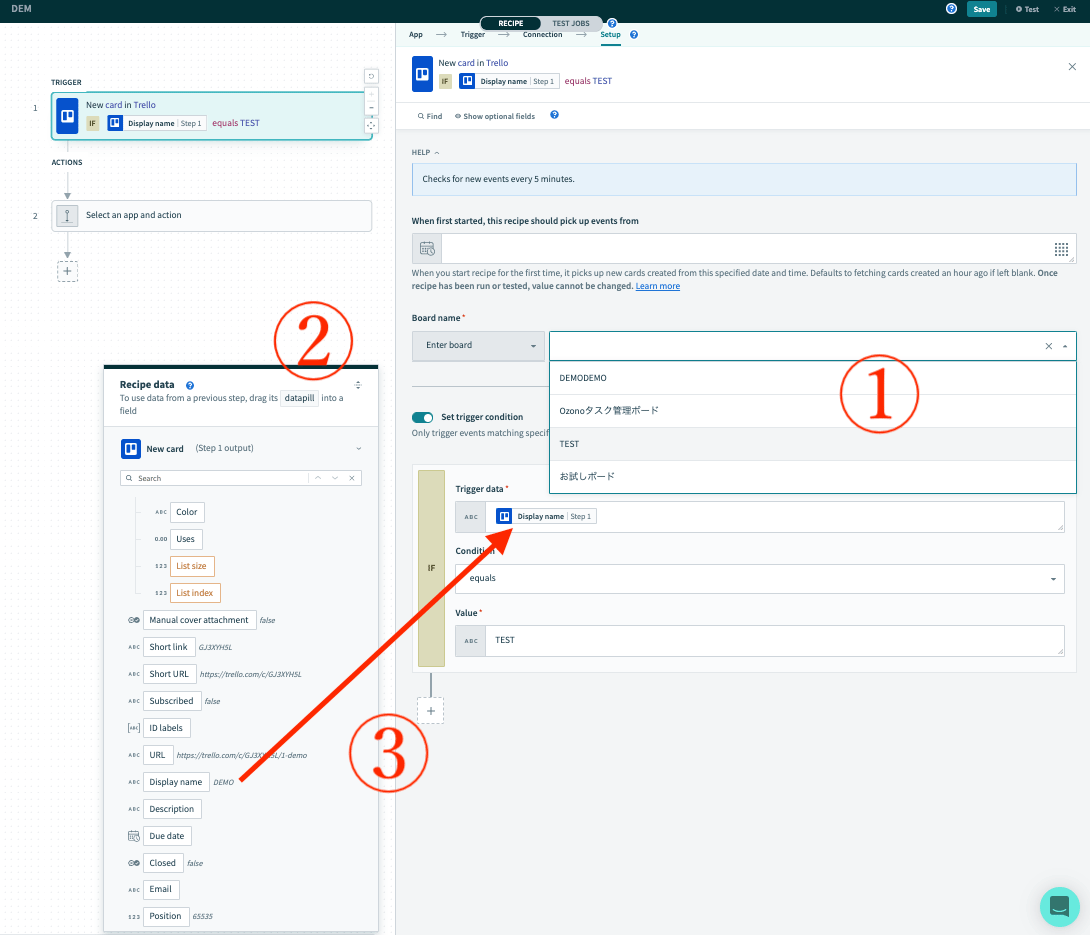Go to the Connection step
This screenshot has width=1090, height=935.
[x=542, y=35]
